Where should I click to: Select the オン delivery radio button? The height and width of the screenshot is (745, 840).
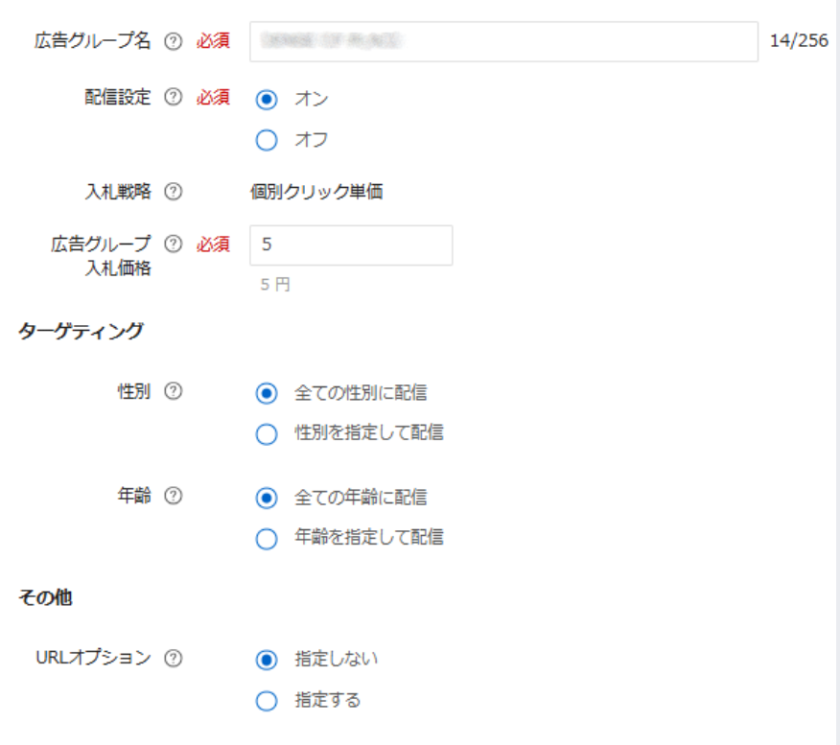click(266, 99)
